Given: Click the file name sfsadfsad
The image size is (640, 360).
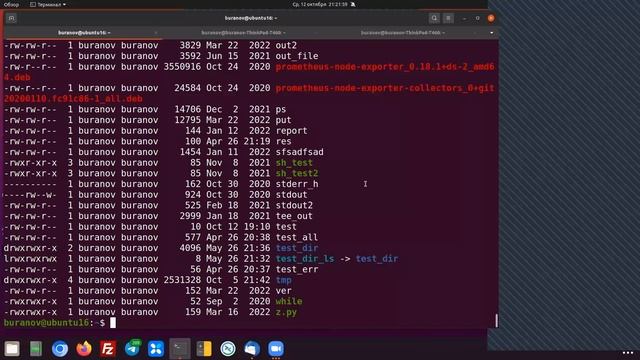Looking at the screenshot, I should tap(300, 152).
